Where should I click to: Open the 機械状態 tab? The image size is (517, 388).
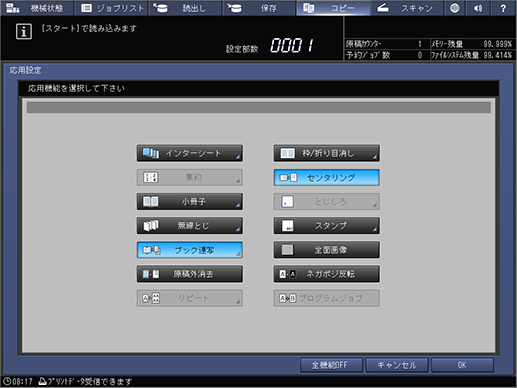pyautogui.click(x=36, y=8)
